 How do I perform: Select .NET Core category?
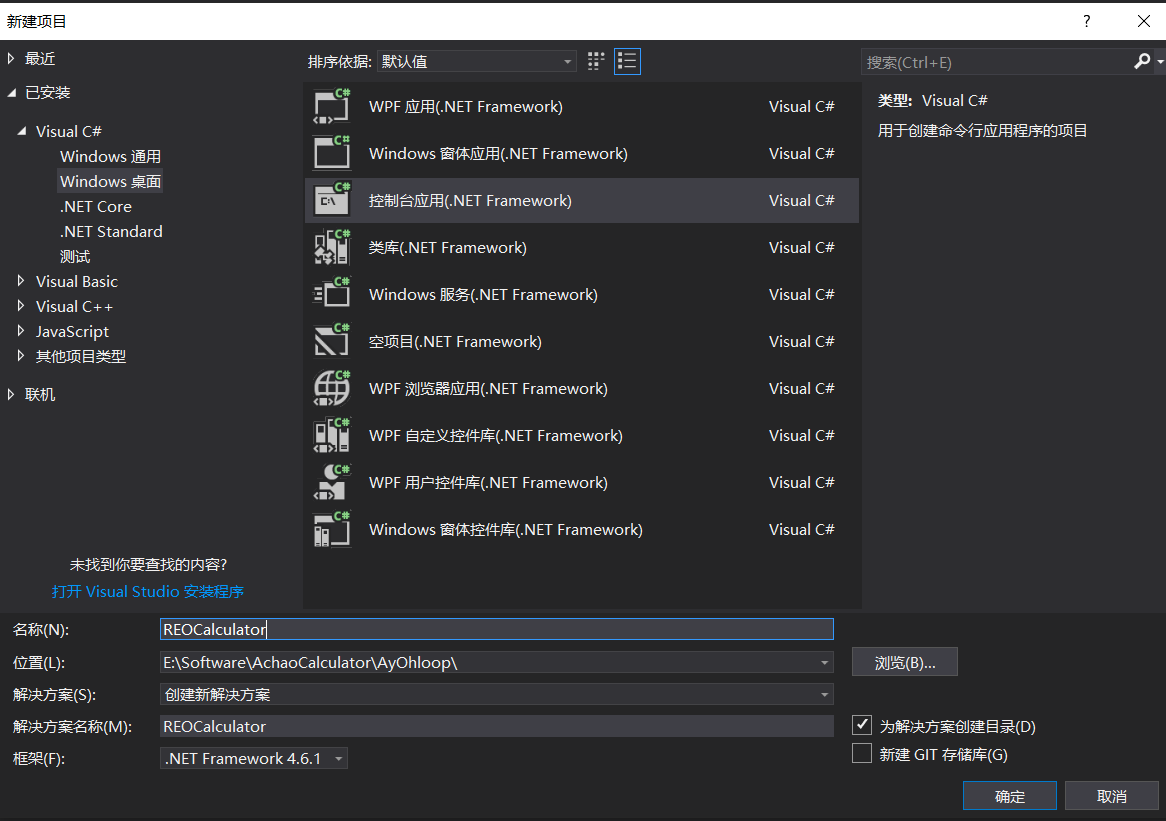click(96, 206)
